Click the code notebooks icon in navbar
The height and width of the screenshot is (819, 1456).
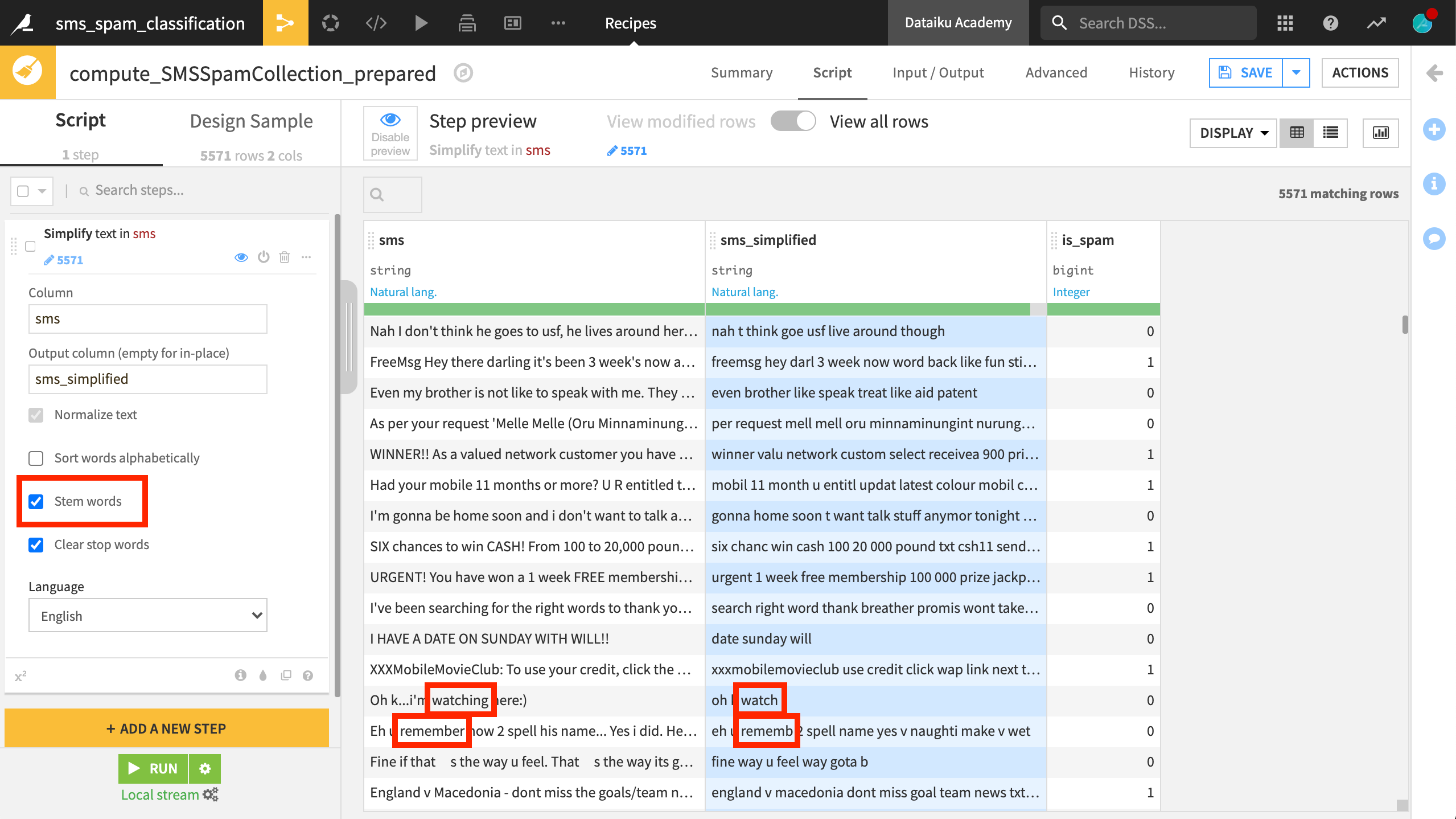376,23
